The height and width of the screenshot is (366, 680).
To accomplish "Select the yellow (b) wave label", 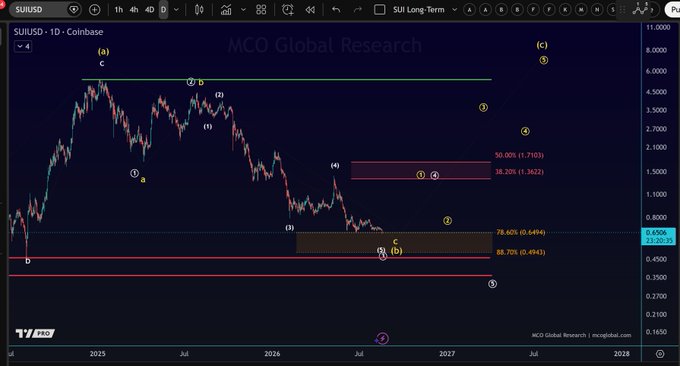I will coord(396,251).
